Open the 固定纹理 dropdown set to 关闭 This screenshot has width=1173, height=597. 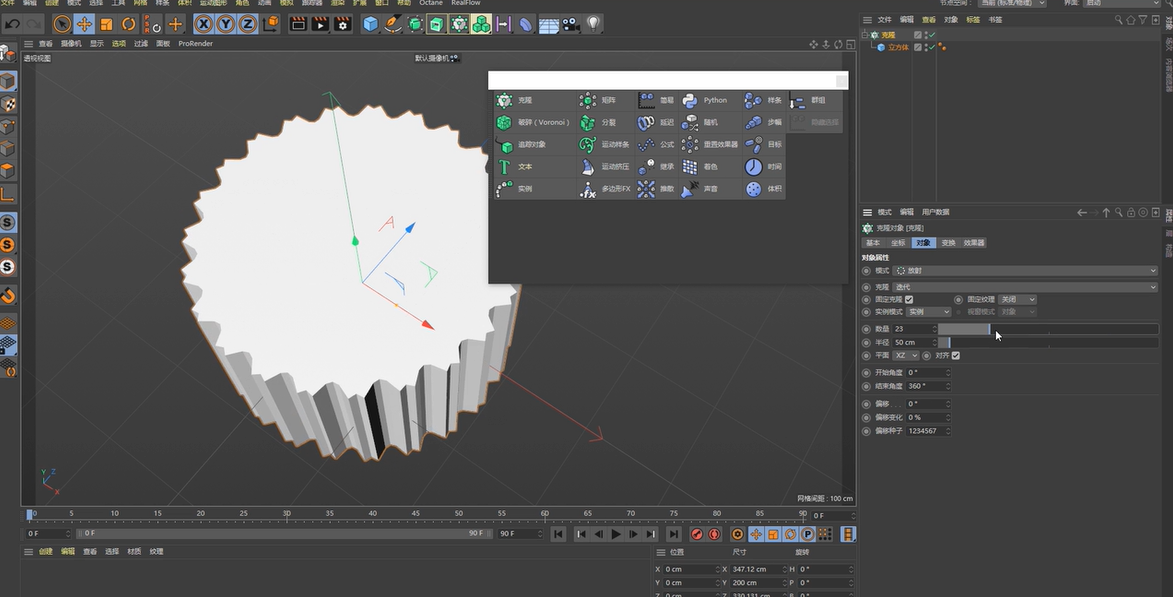tap(1016, 298)
